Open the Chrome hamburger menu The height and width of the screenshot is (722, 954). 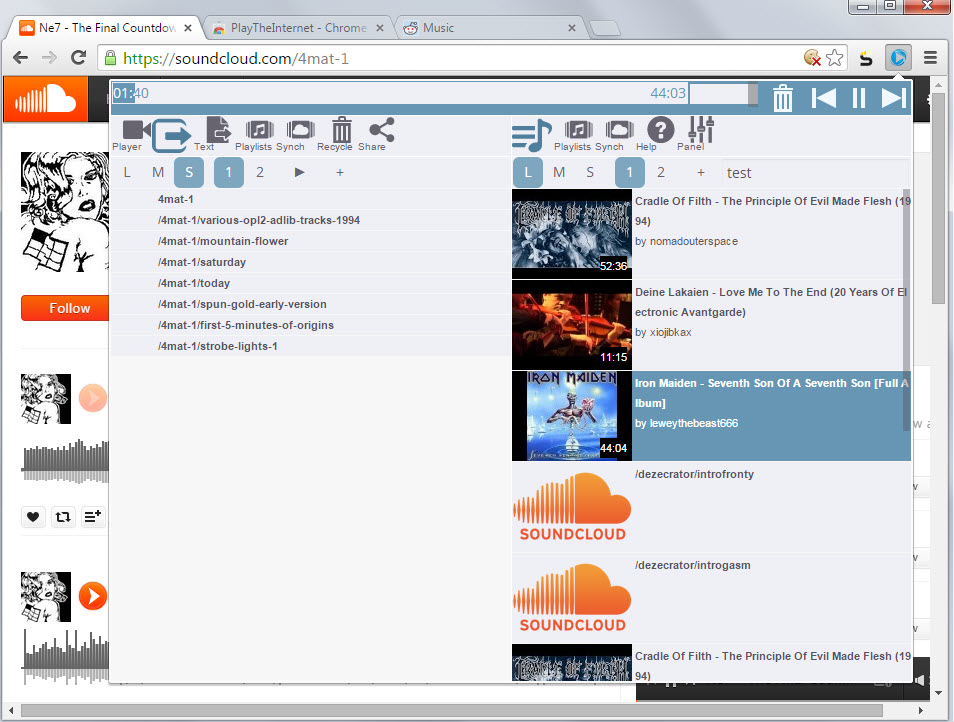930,58
